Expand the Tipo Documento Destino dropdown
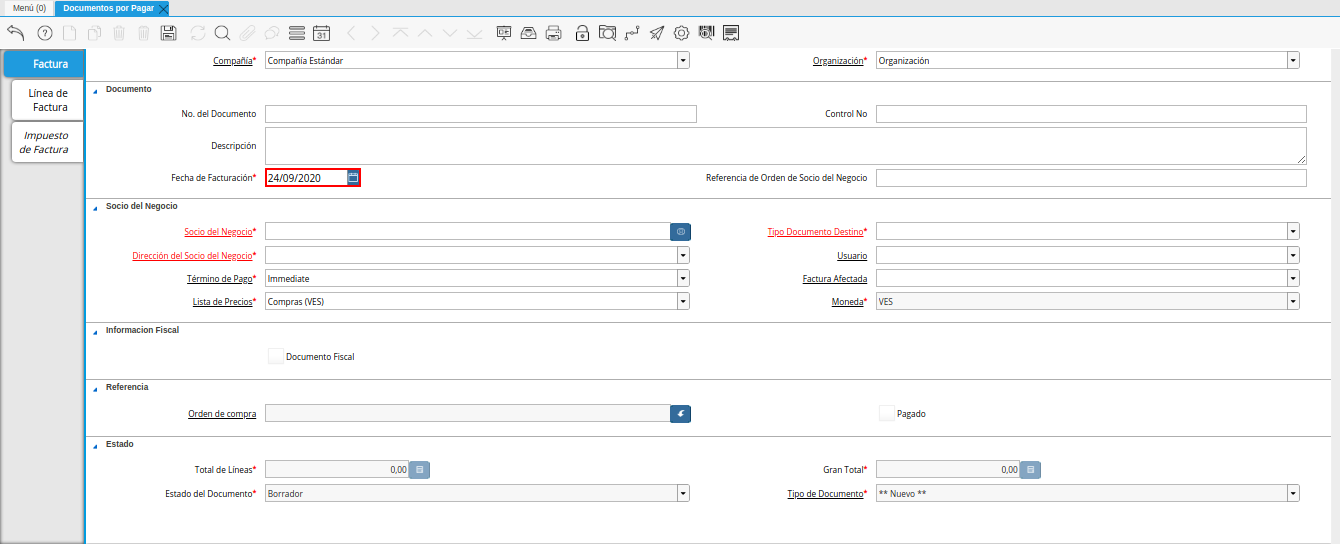The height and width of the screenshot is (545, 1340). 1293,232
